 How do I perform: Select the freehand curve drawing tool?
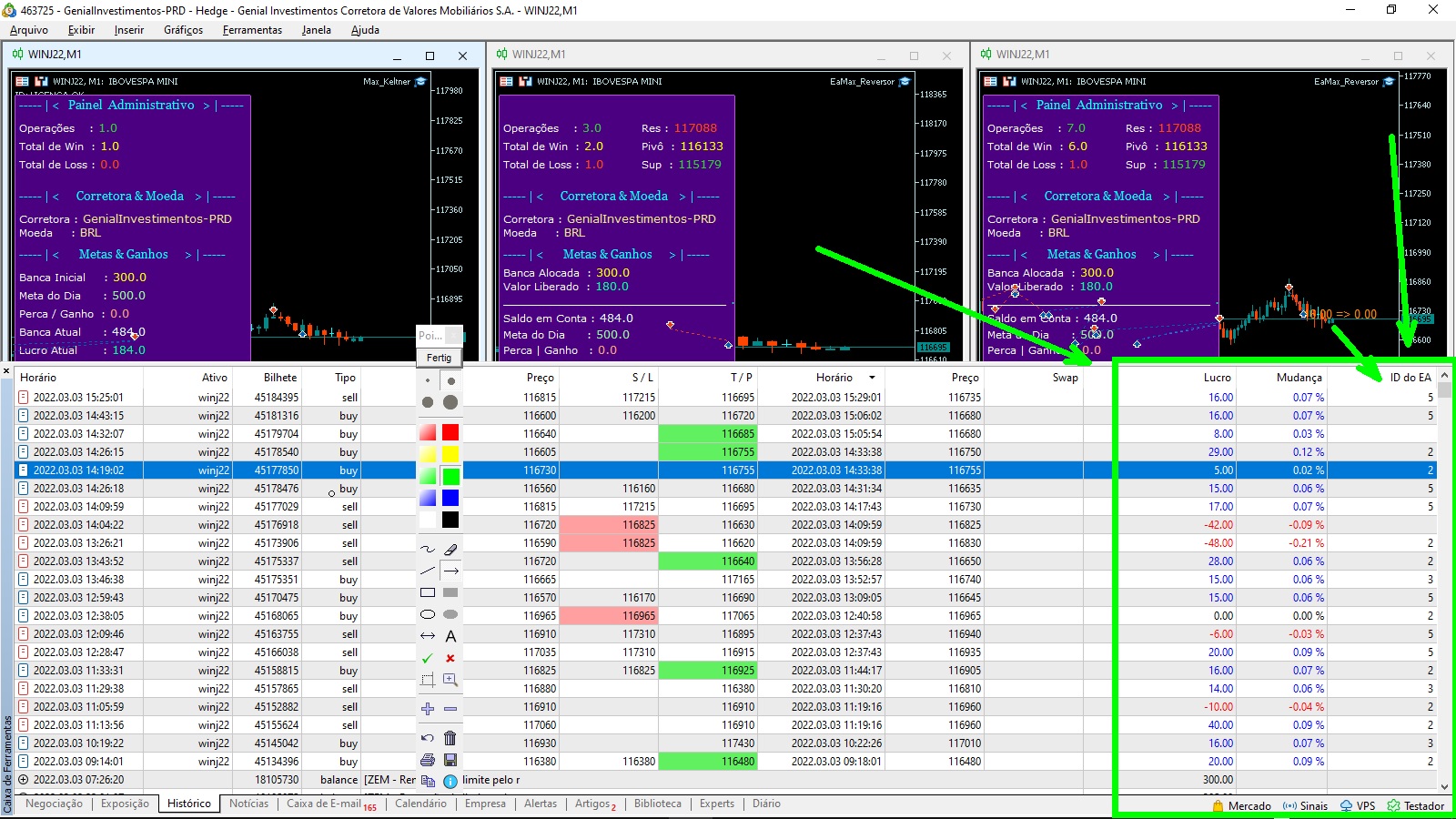click(x=428, y=550)
